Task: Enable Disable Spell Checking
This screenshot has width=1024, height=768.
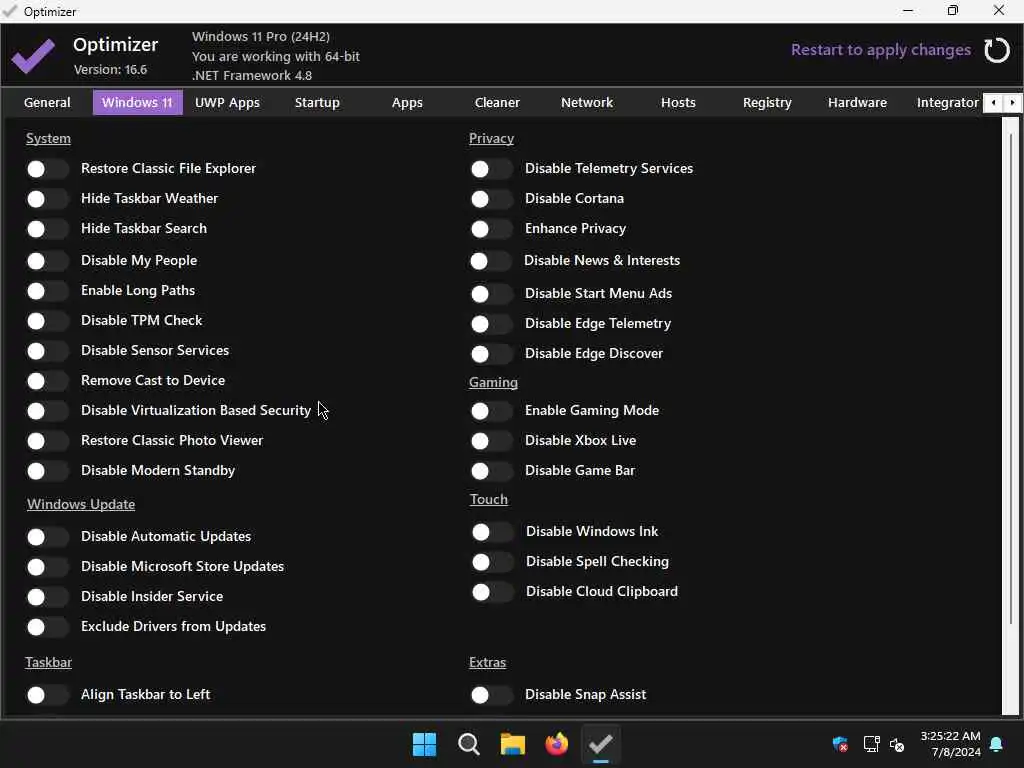Action: coord(492,562)
